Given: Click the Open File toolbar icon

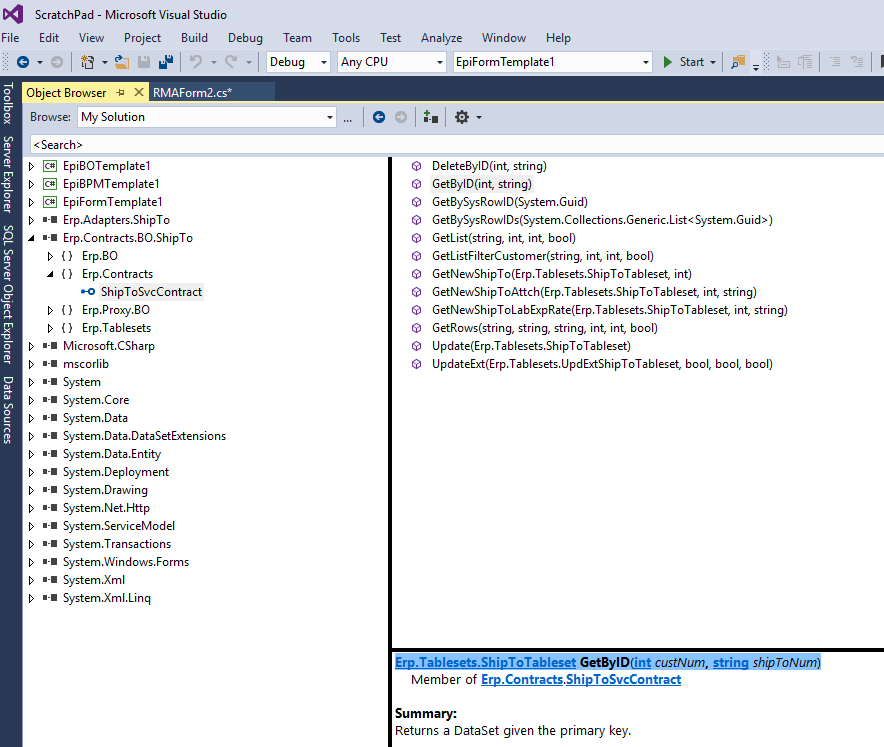Looking at the screenshot, I should pos(122,62).
